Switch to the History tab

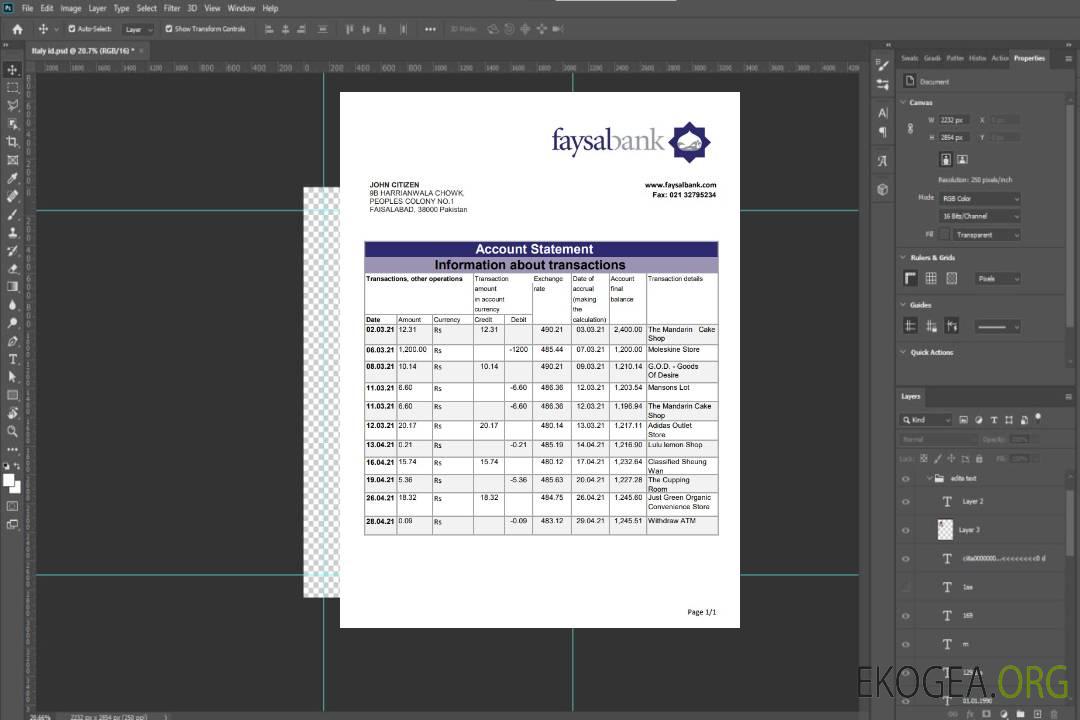pyautogui.click(x=977, y=59)
